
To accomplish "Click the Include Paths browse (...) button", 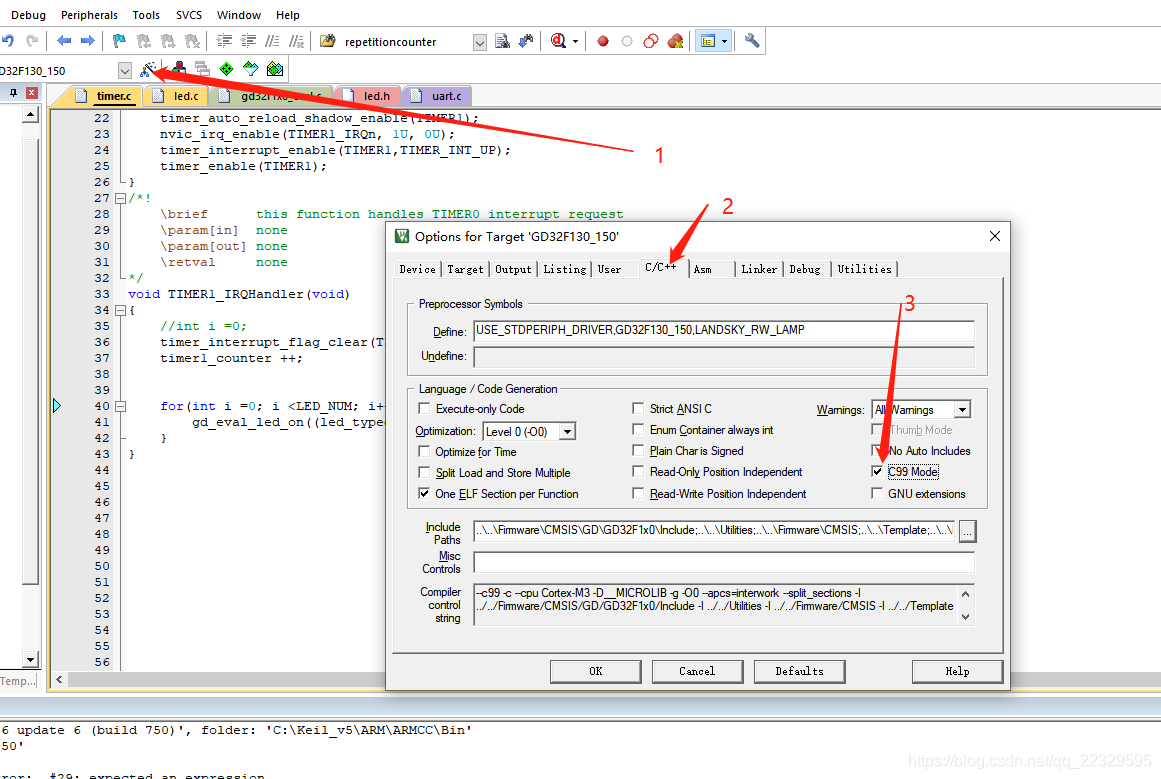I will tap(968, 531).
